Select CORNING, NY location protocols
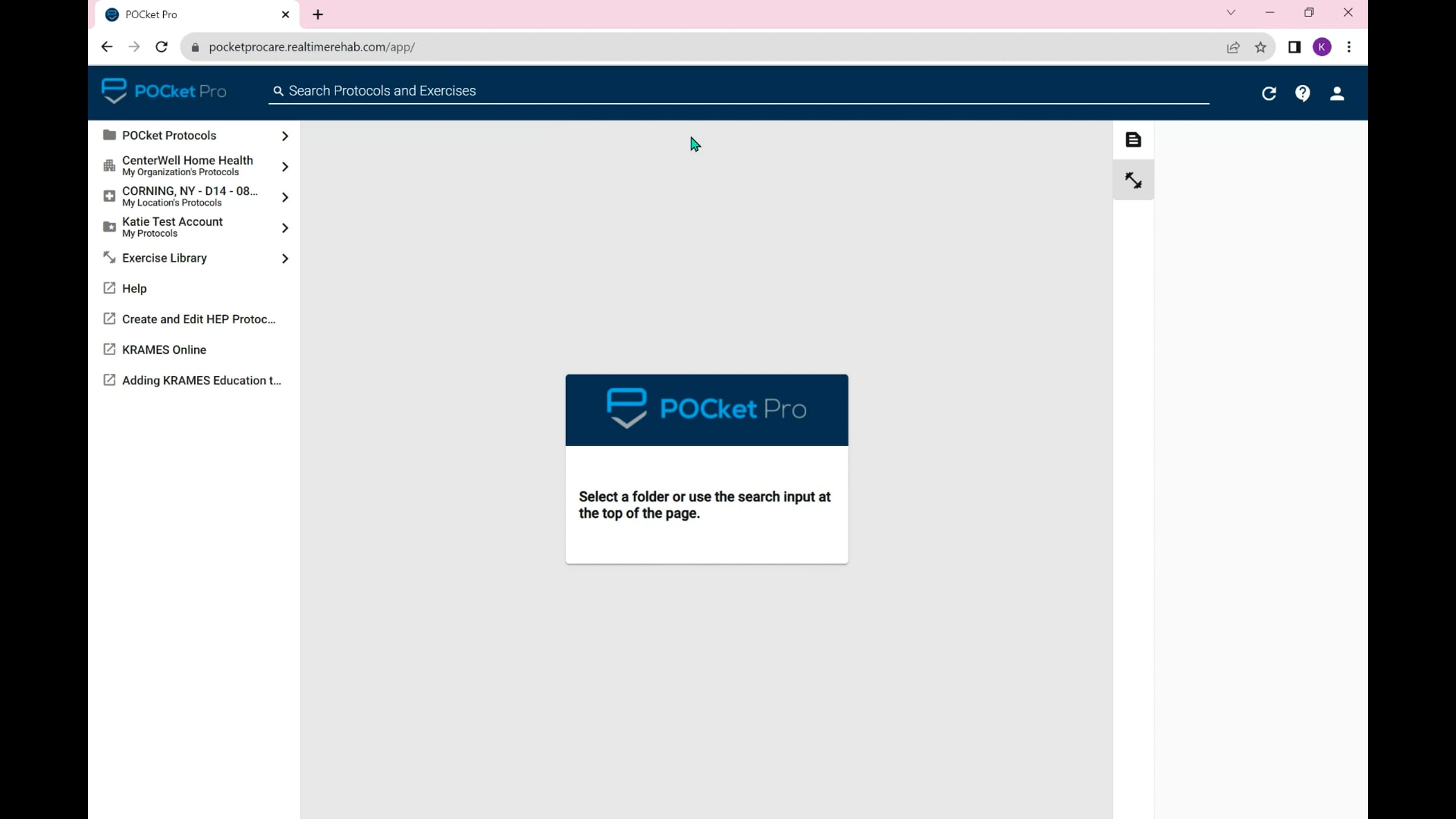Screen dimensions: 1456x819 pos(194,196)
